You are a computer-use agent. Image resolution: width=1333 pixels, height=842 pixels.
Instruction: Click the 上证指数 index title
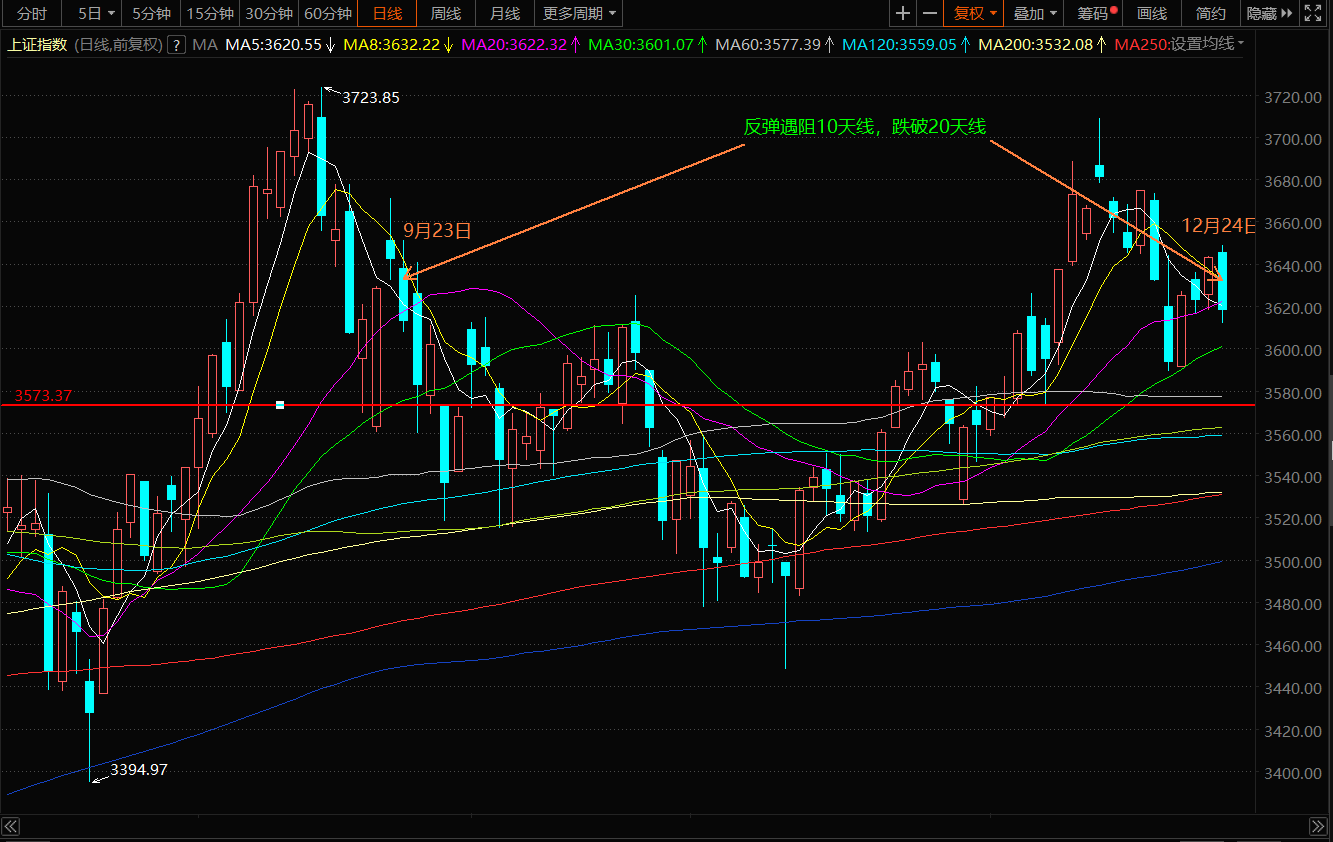click(38, 45)
